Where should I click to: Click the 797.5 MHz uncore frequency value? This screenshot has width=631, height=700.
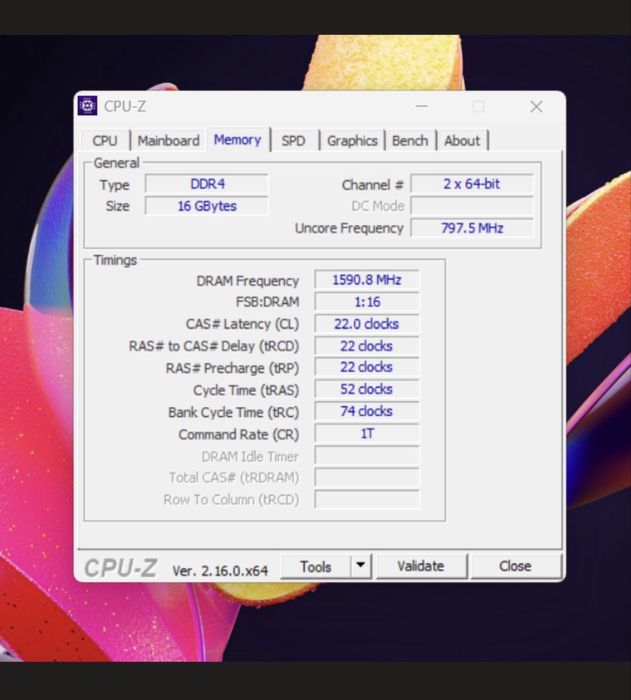[472, 228]
